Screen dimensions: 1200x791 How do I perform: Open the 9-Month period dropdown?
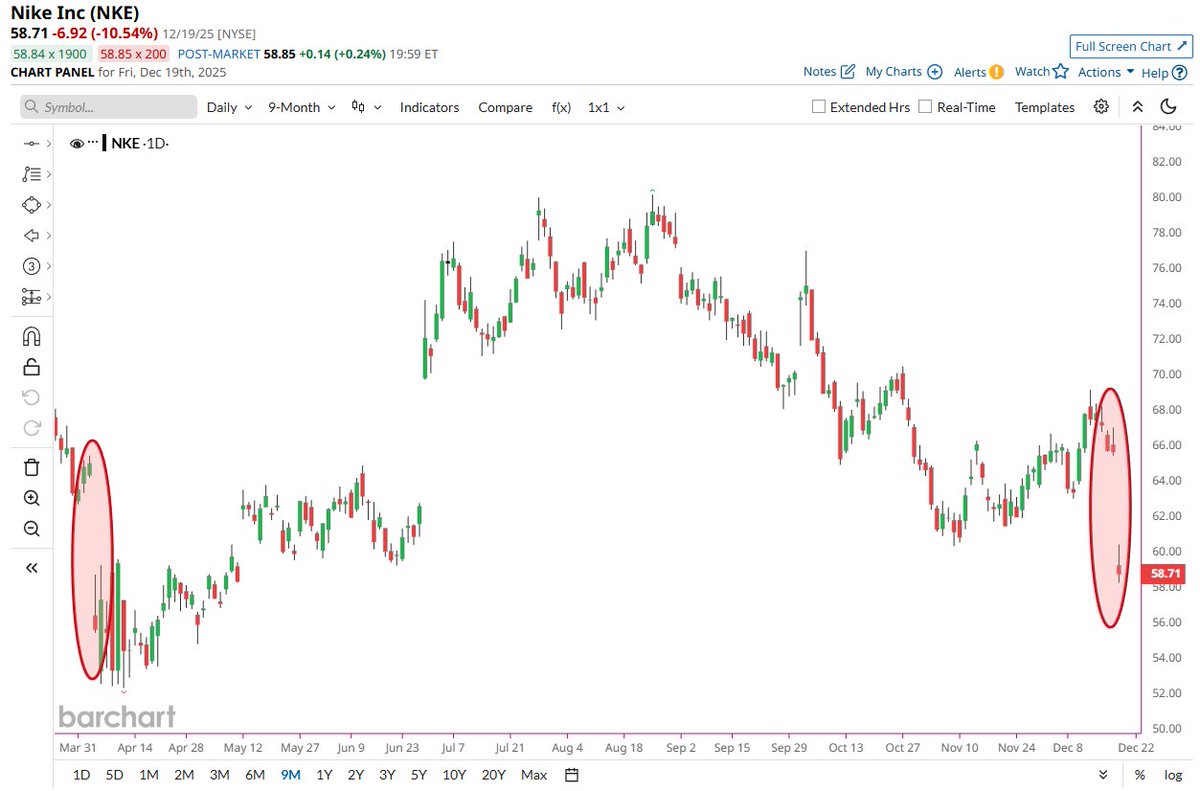[301, 107]
